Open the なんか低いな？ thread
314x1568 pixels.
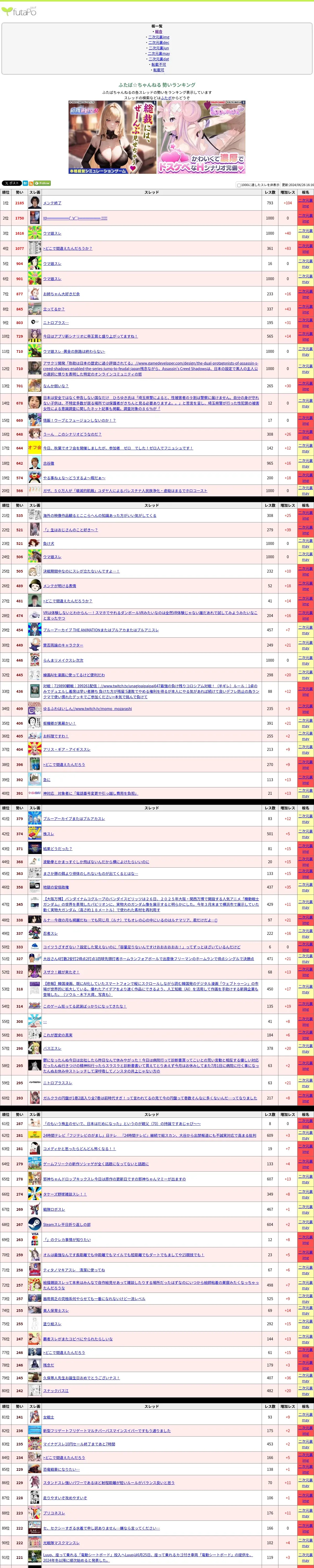pos(55,386)
